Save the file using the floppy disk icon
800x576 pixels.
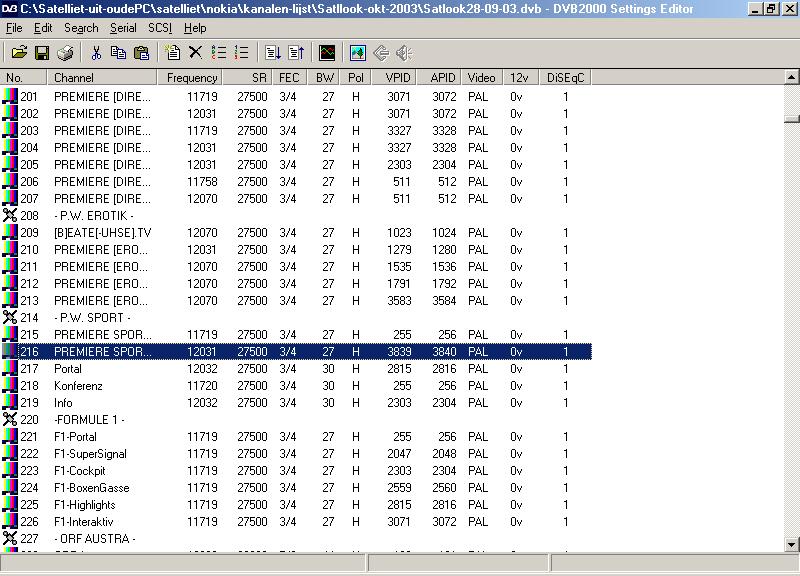click(42, 53)
